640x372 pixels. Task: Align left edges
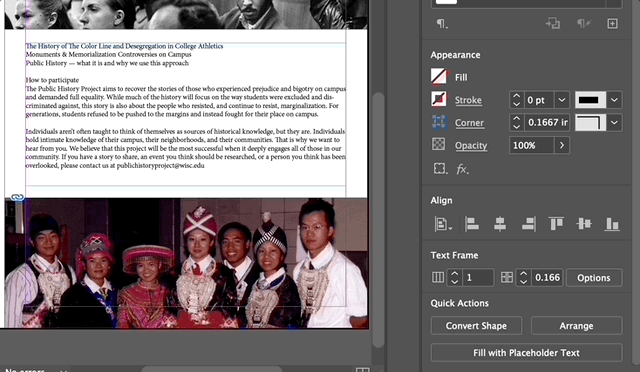[472, 224]
